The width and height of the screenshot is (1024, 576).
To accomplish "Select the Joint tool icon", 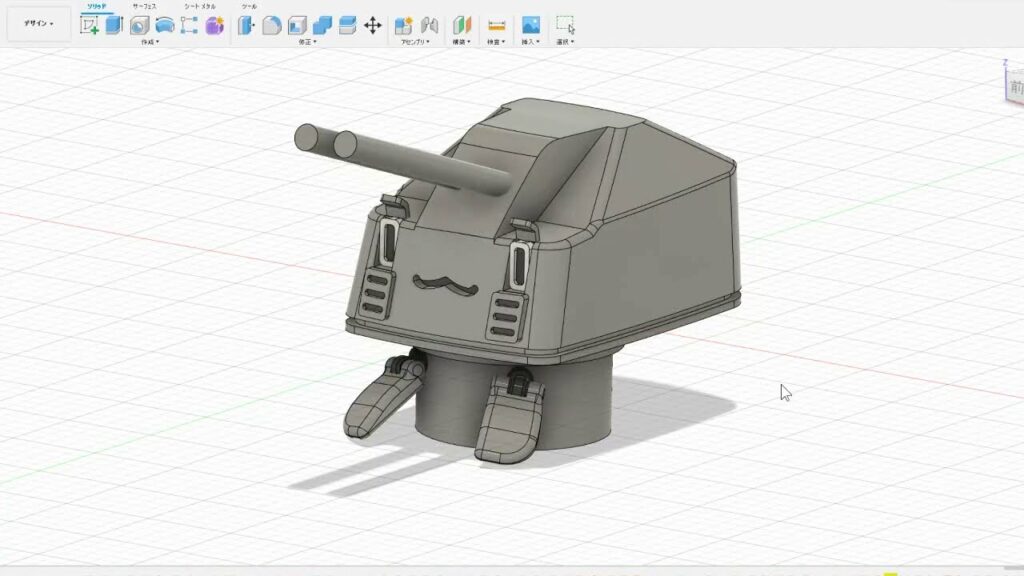I will pyautogui.click(x=429, y=25).
